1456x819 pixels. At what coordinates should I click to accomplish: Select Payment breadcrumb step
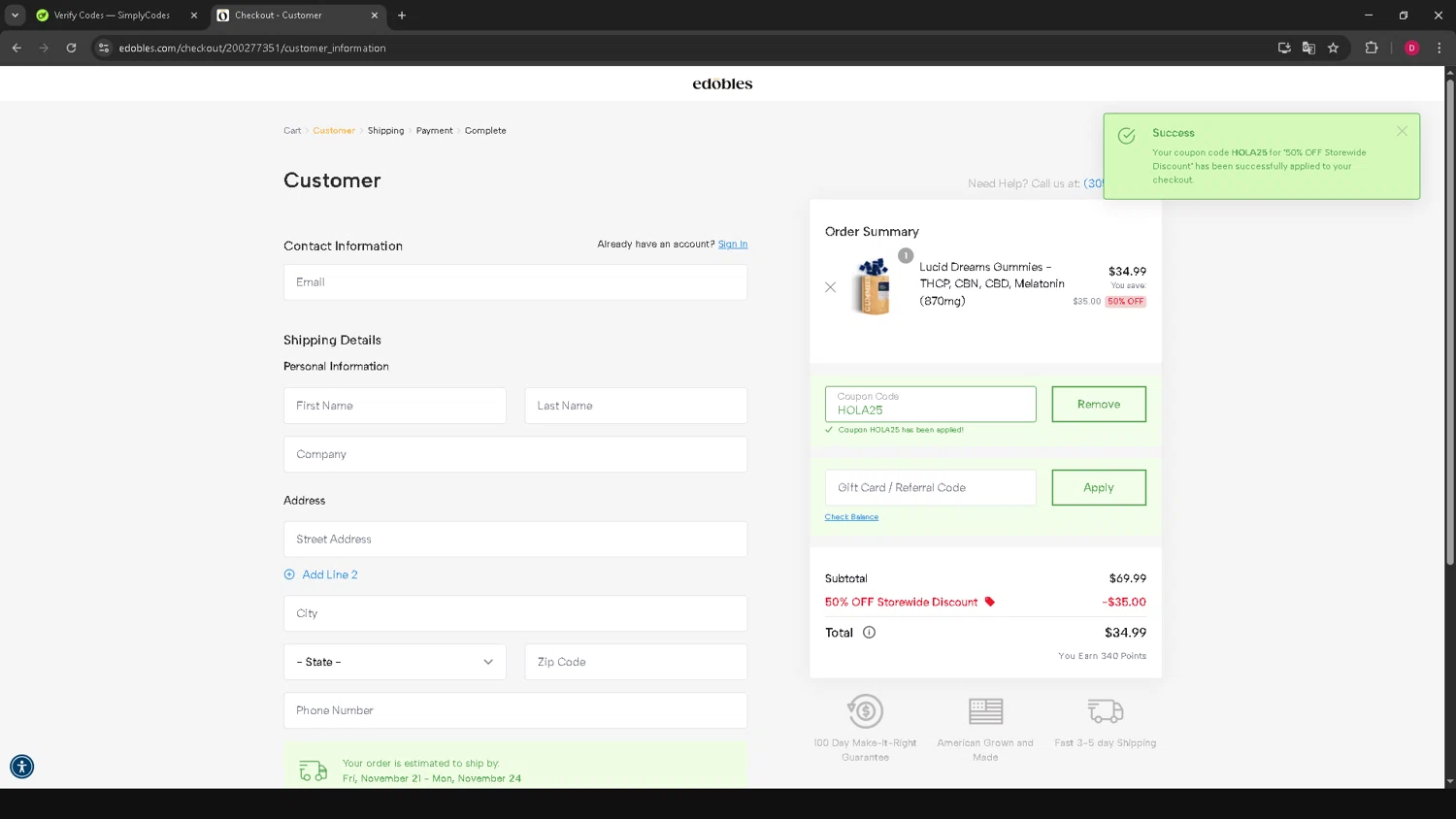434,130
